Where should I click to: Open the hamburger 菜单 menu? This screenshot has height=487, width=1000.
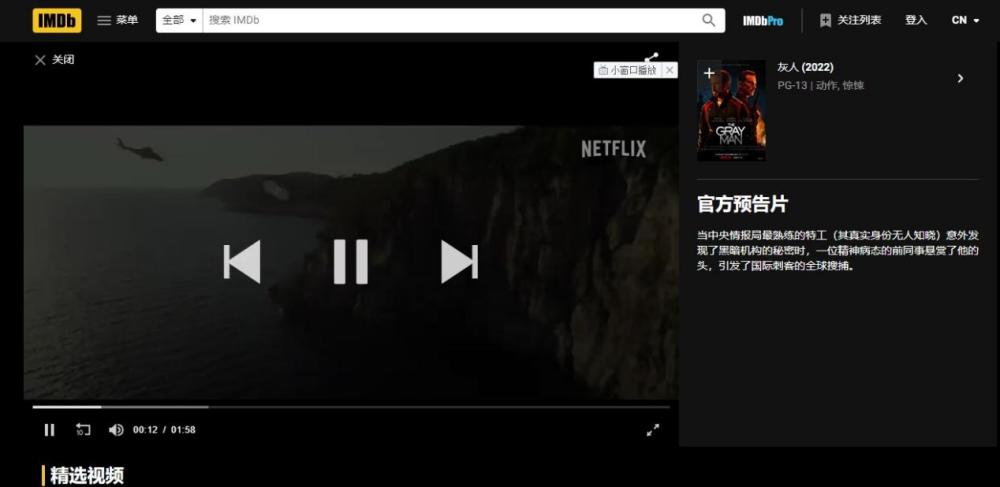[117, 20]
